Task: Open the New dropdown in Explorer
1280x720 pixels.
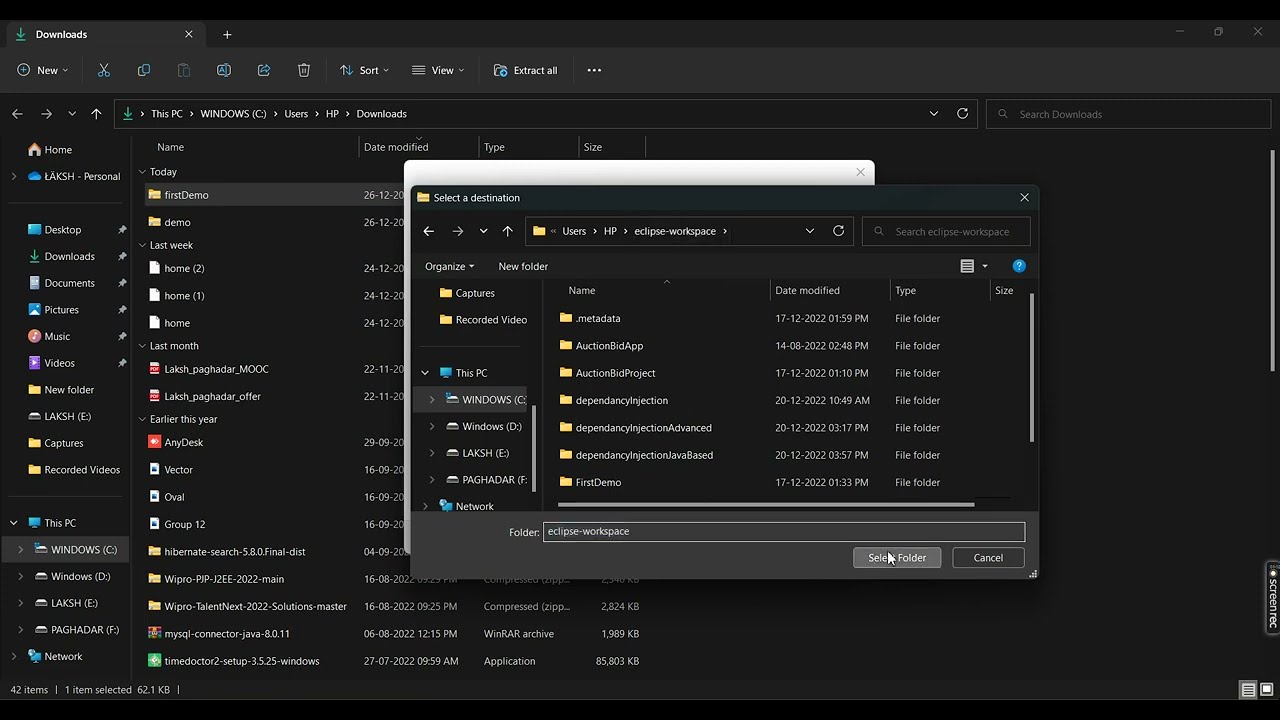Action: tap(43, 70)
